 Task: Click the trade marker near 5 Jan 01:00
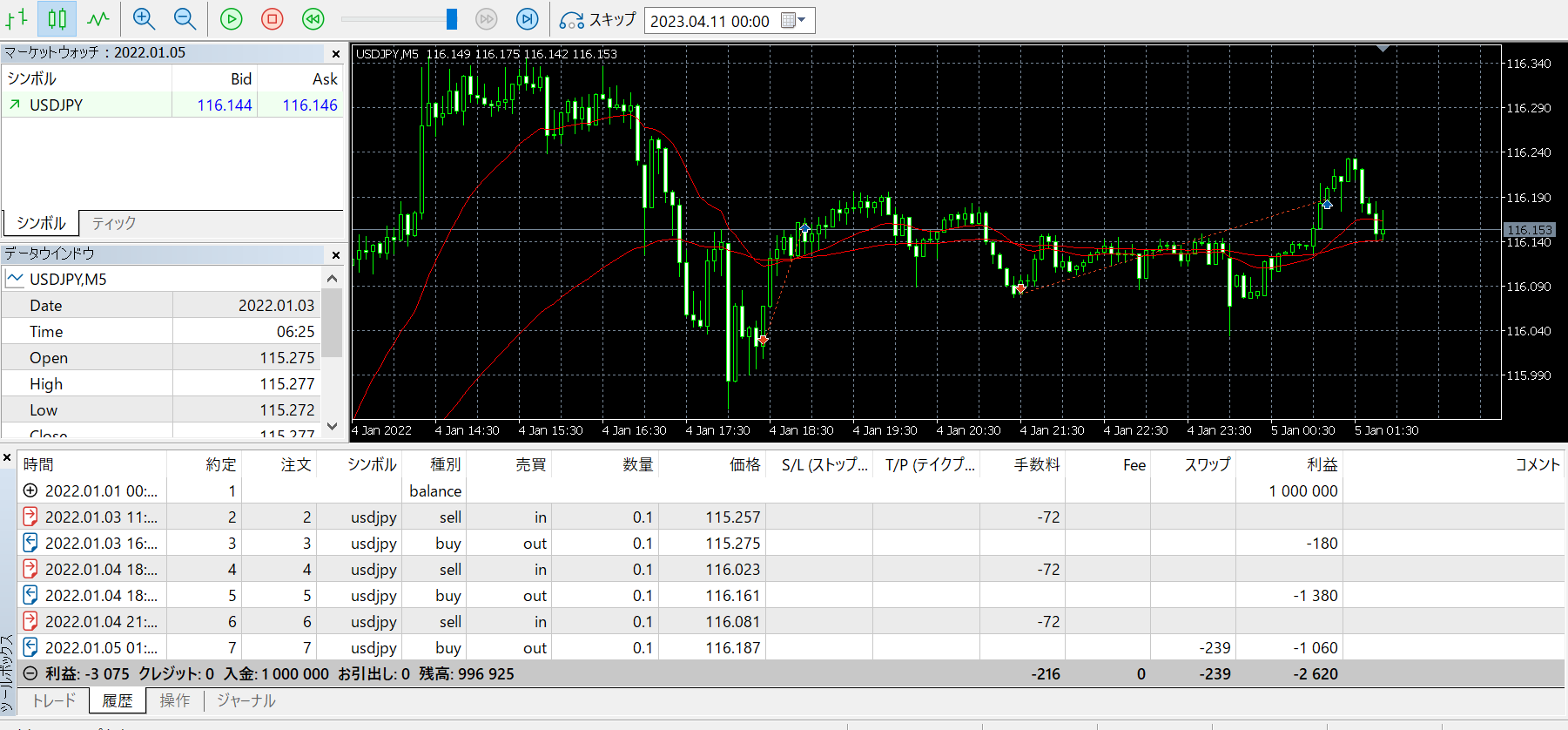coord(1327,205)
